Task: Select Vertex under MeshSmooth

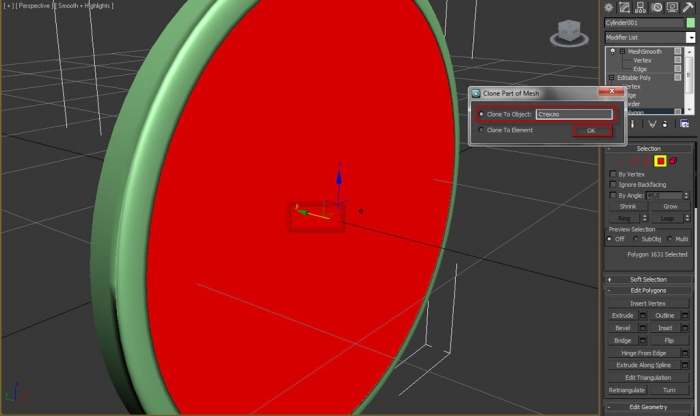Action: coord(642,60)
